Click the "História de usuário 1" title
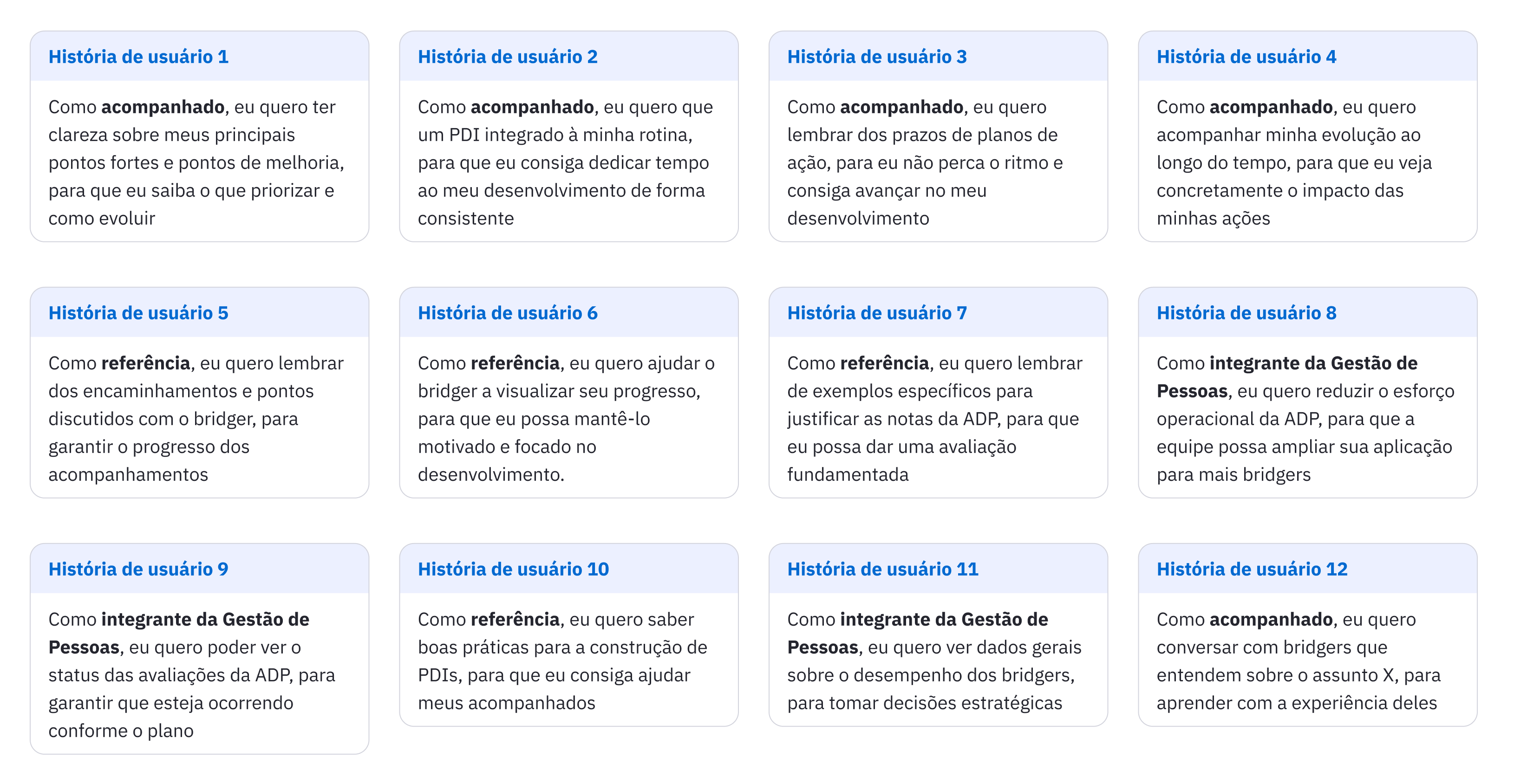The width and height of the screenshot is (1514, 784). pos(138,57)
